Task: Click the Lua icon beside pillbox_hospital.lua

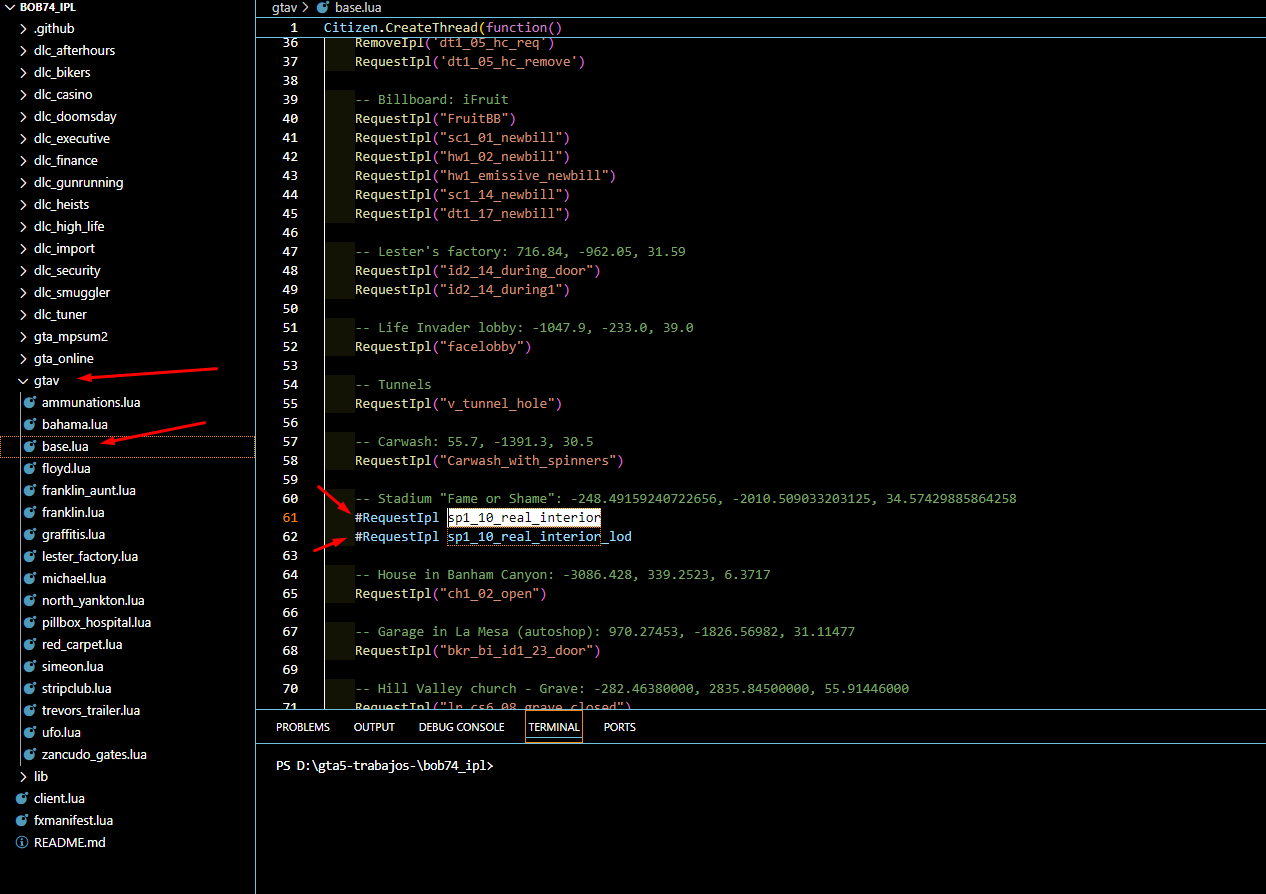Action: coord(29,622)
